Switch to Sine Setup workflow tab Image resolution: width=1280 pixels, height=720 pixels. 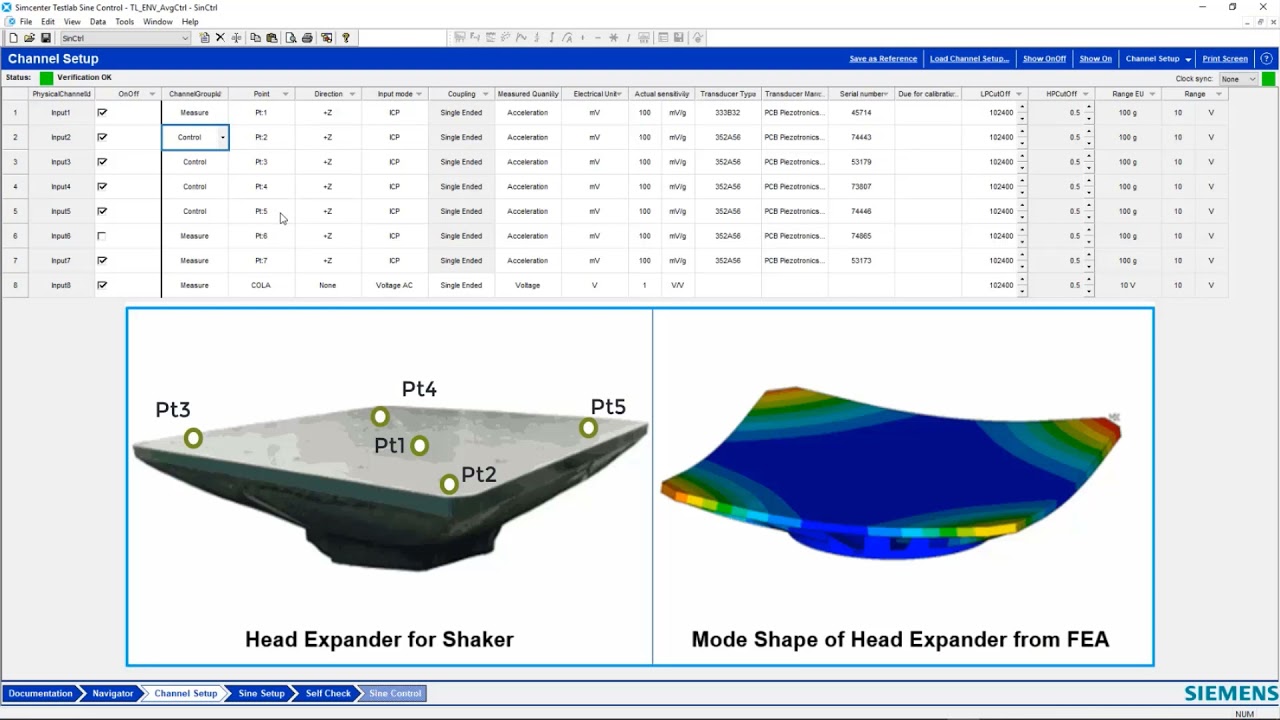261,693
